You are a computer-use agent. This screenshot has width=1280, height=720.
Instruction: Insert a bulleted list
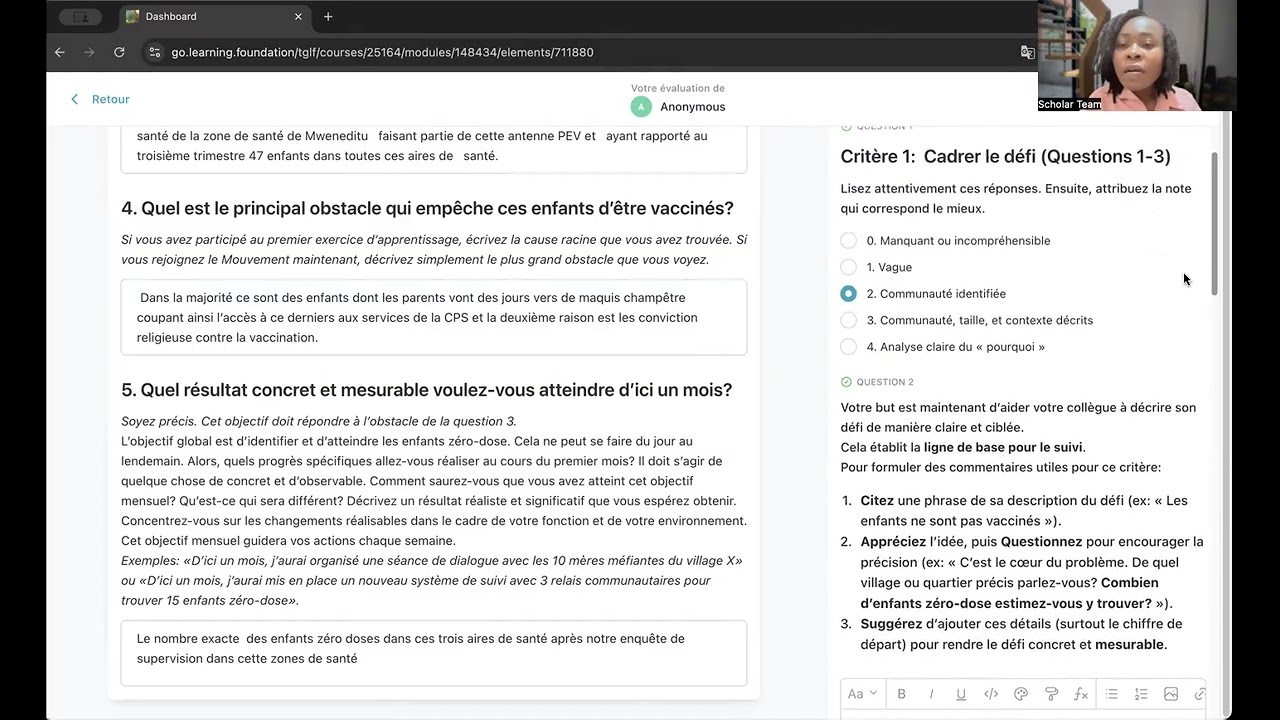coord(1111,694)
